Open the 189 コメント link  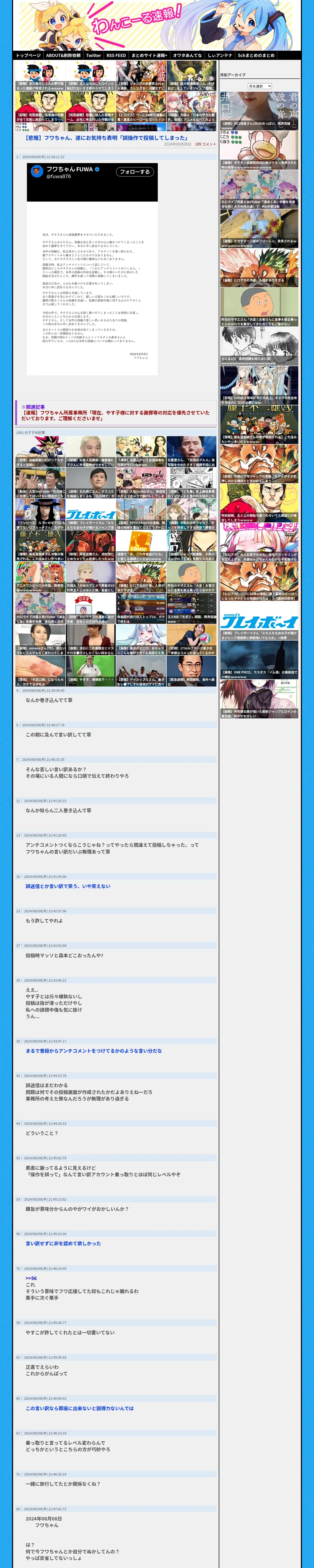[205, 144]
